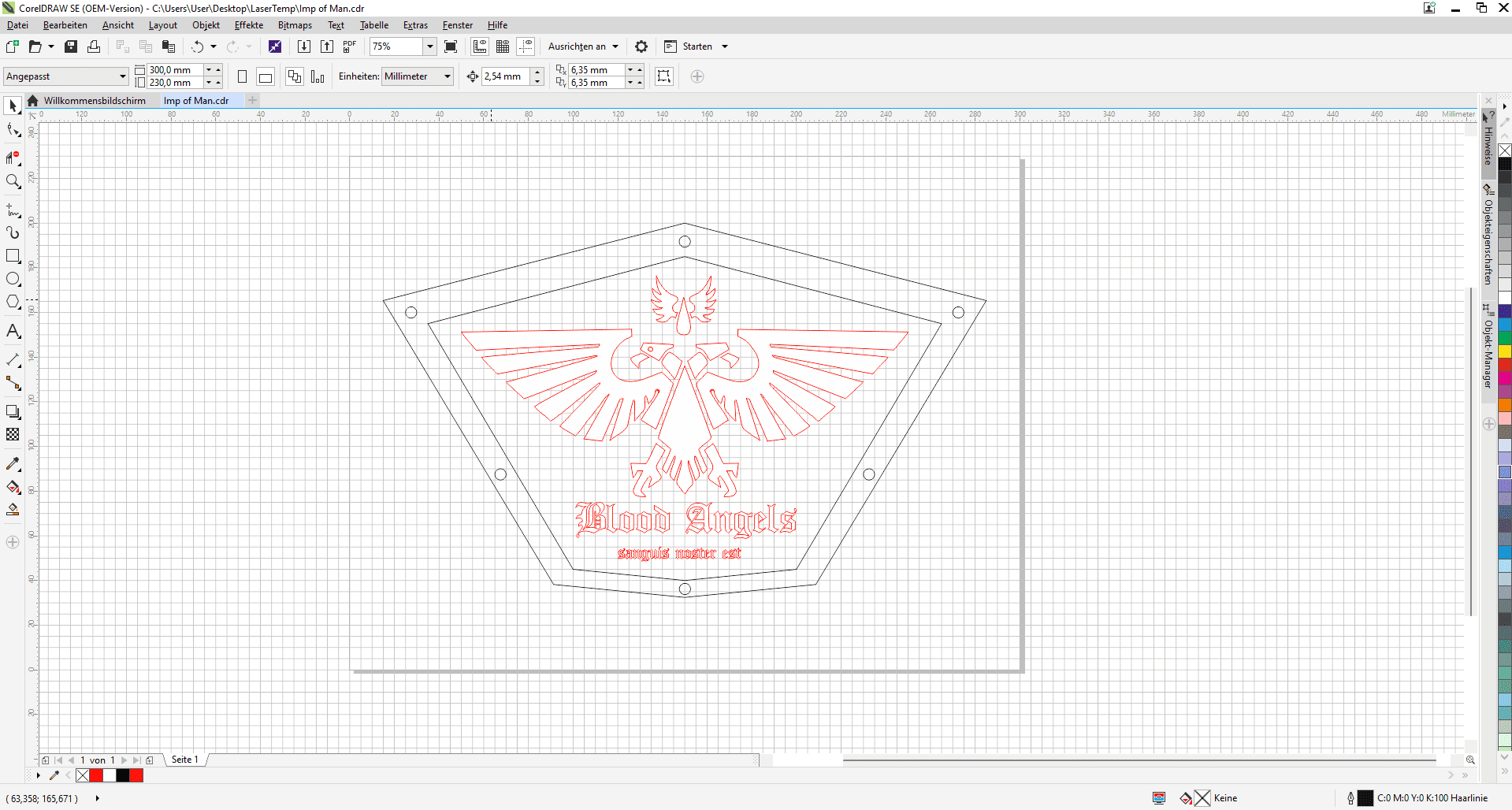The width and height of the screenshot is (1512, 810).
Task: Expand document color palette flyout arrow
Action: [38, 775]
